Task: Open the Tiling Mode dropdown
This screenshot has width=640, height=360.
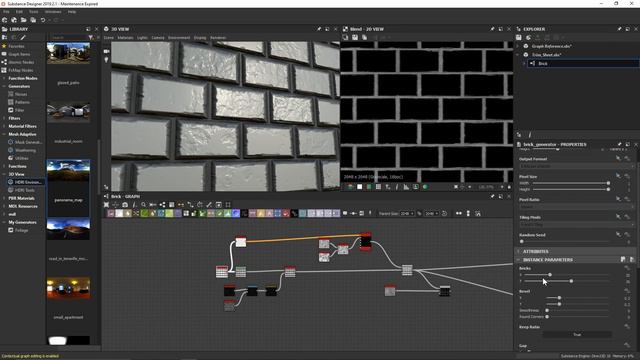Action: coord(576,225)
